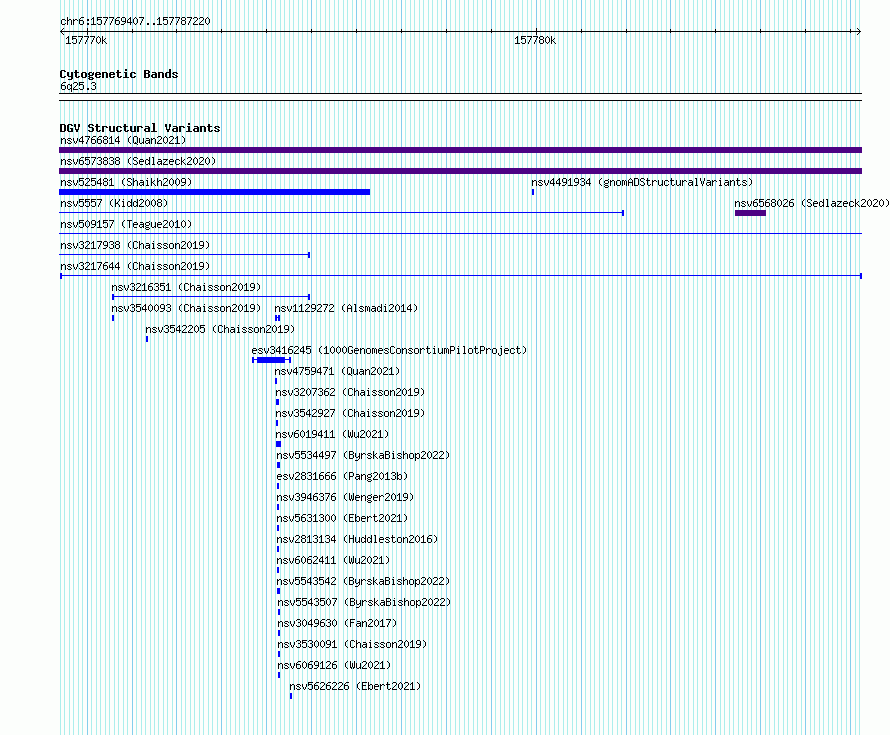Click the left arrow of the ruler
This screenshot has width=890, height=735.
click(62, 32)
